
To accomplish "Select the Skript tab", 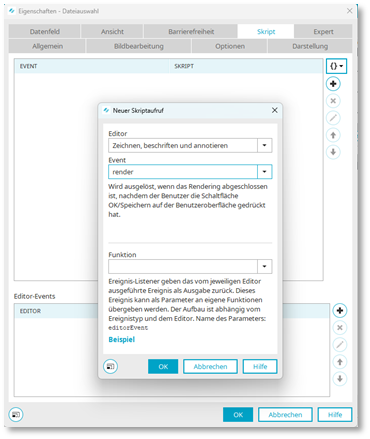I will click(x=266, y=32).
